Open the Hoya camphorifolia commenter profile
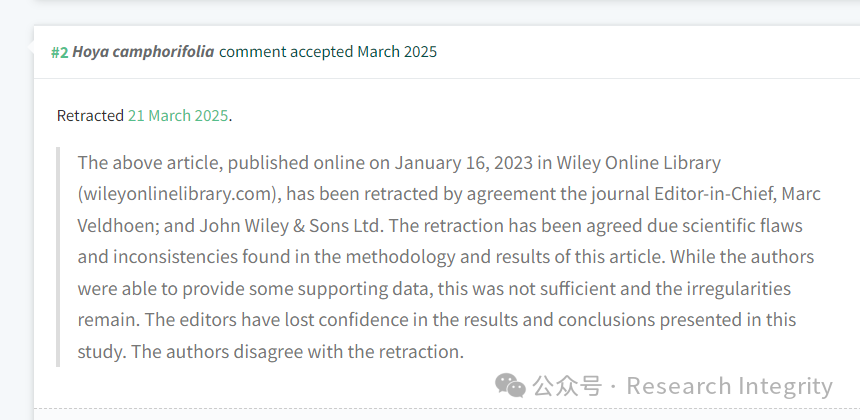 (x=143, y=52)
